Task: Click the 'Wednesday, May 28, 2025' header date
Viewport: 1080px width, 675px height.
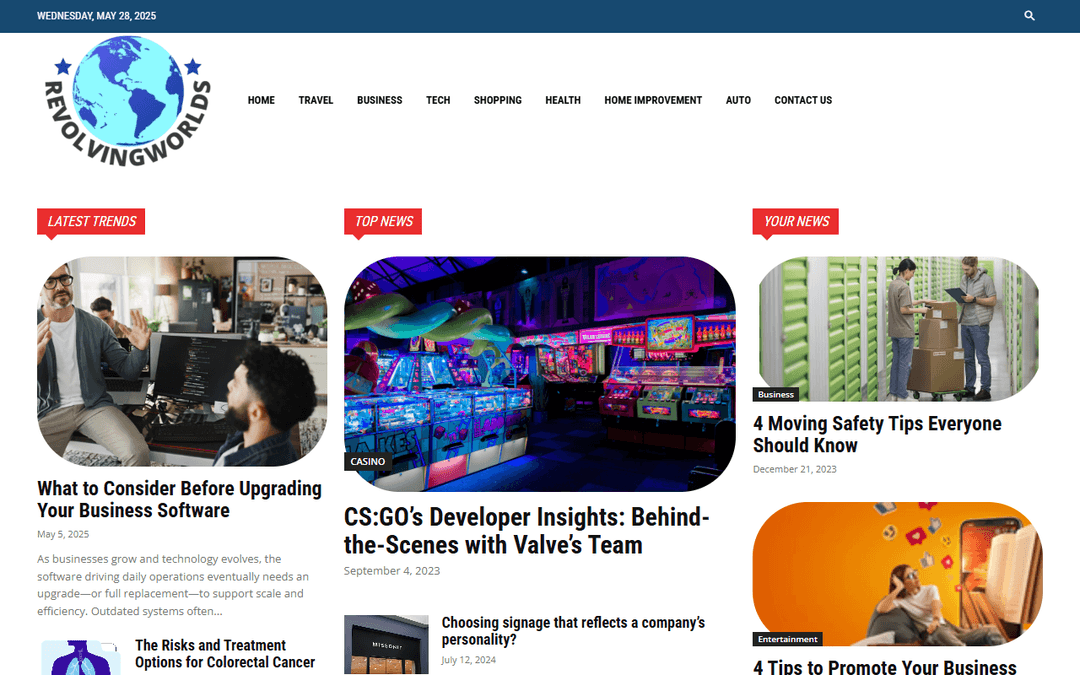Action: 96,16
